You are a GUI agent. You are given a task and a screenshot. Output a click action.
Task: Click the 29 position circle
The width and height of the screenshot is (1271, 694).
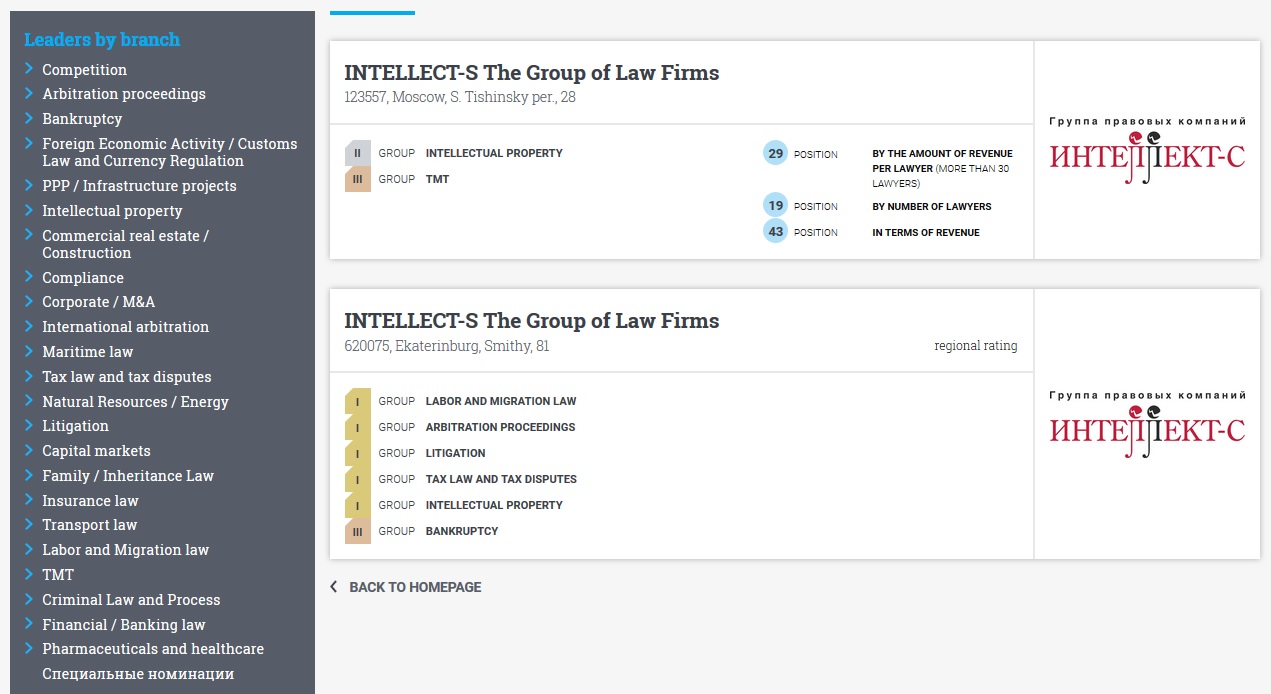click(775, 153)
